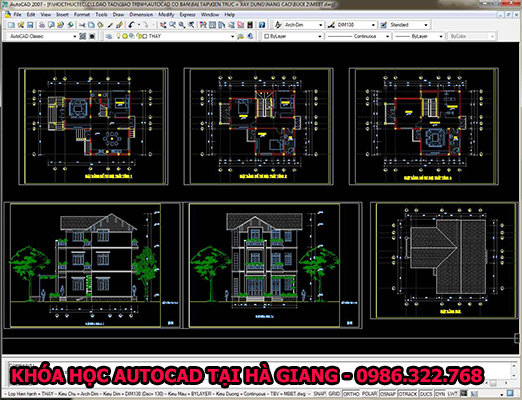Screen dimensions: 522x400
Task: Open the DIM130 dimension style dropdown
Action: (x=356, y=25)
